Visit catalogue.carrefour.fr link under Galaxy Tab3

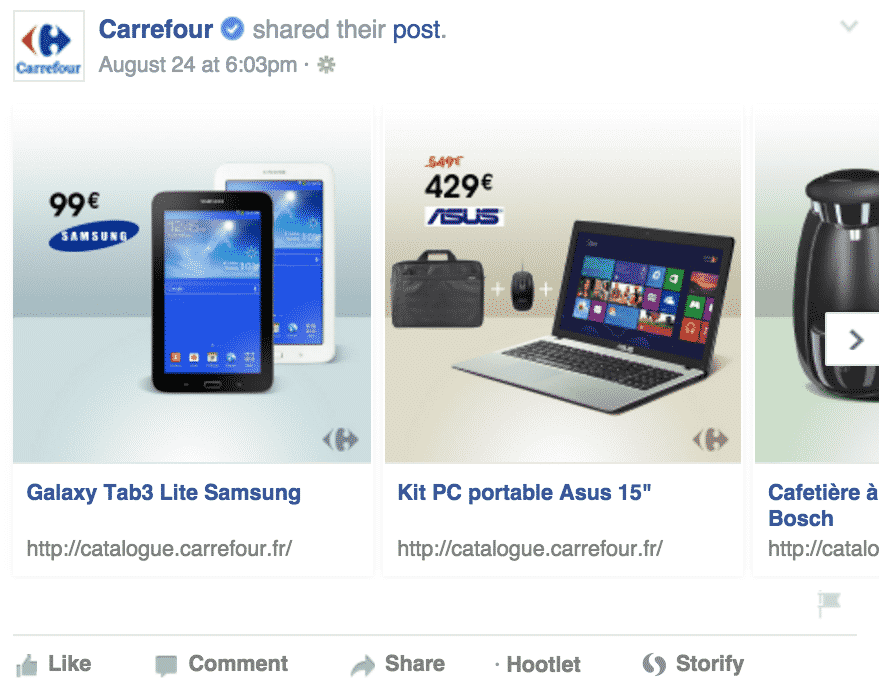[159, 548]
